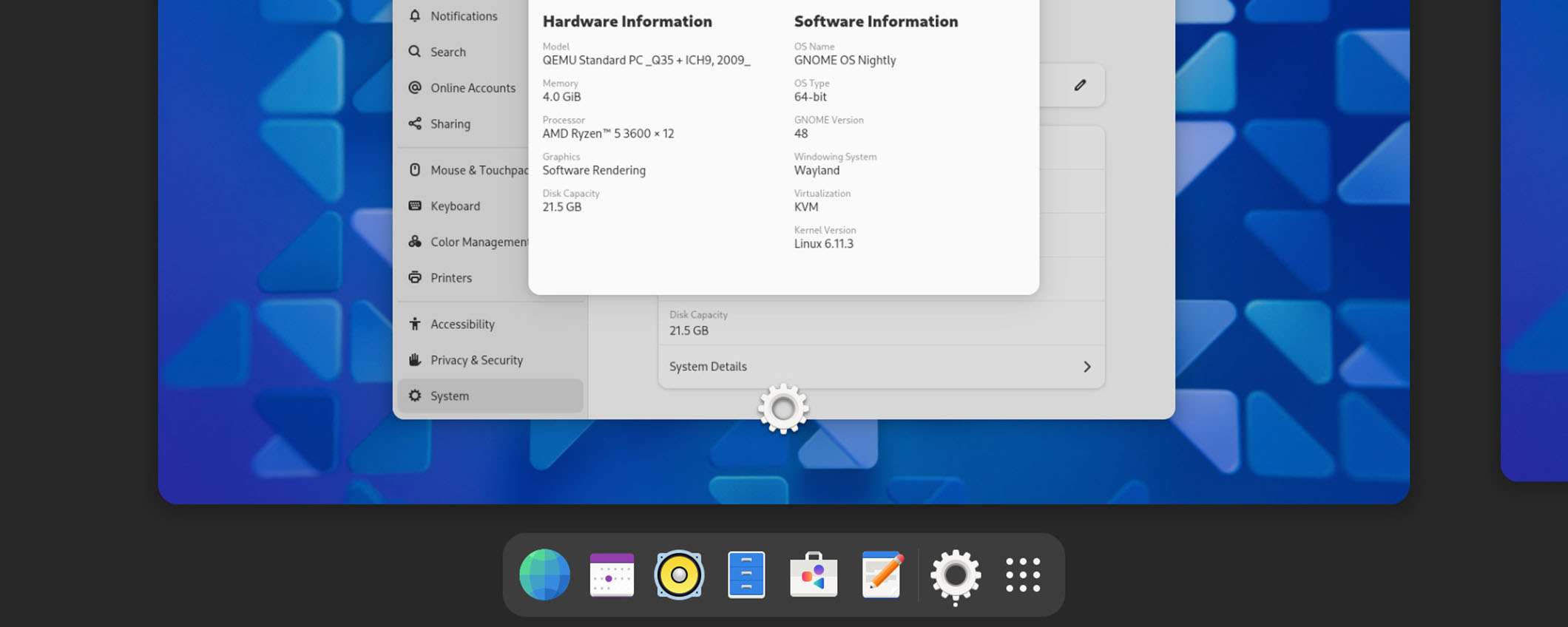This screenshot has height=627, width=1568.
Task: Click the Accessibility figure icon
Action: (415, 324)
